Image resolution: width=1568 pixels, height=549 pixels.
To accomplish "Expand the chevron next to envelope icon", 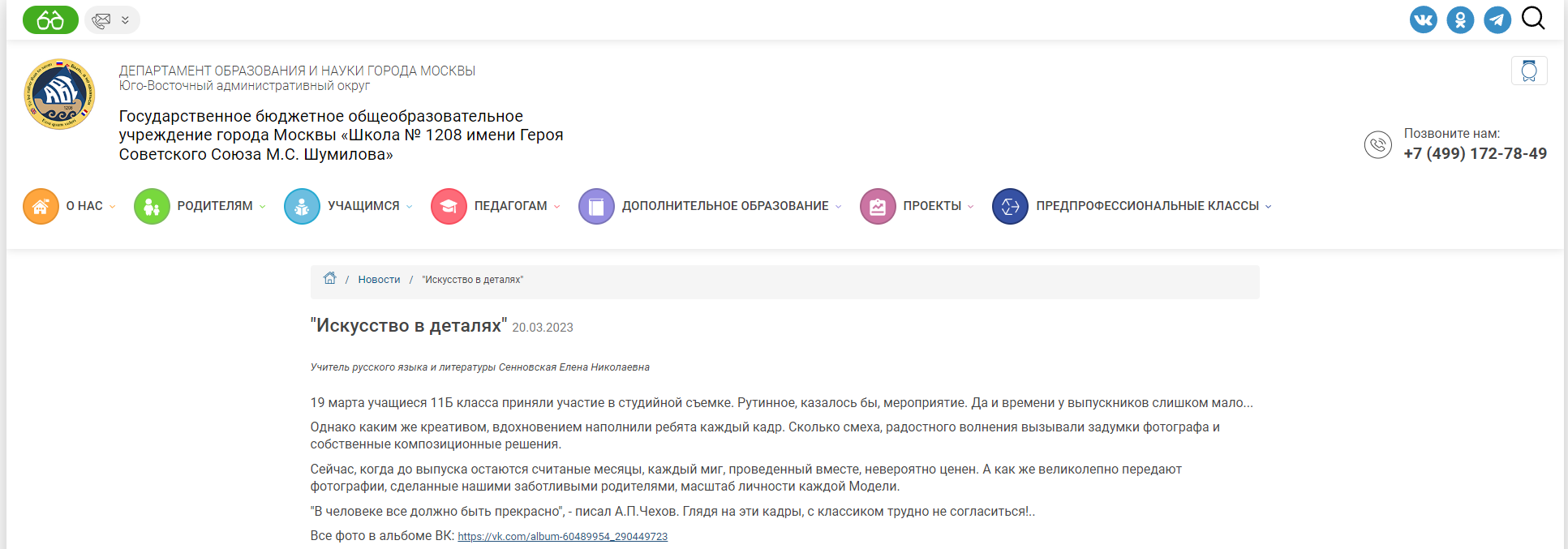I will click(125, 20).
